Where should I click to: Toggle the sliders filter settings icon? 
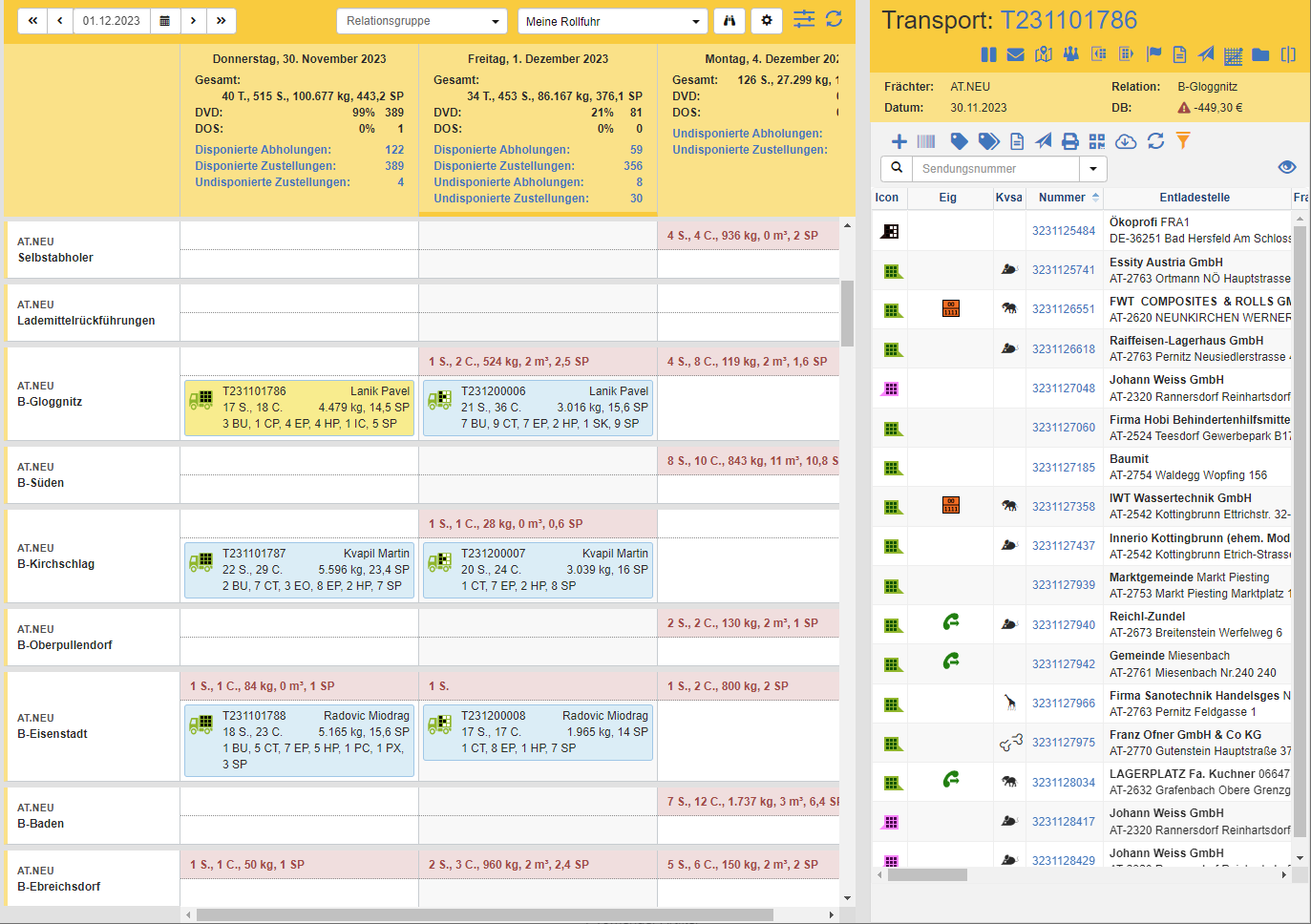(x=804, y=19)
